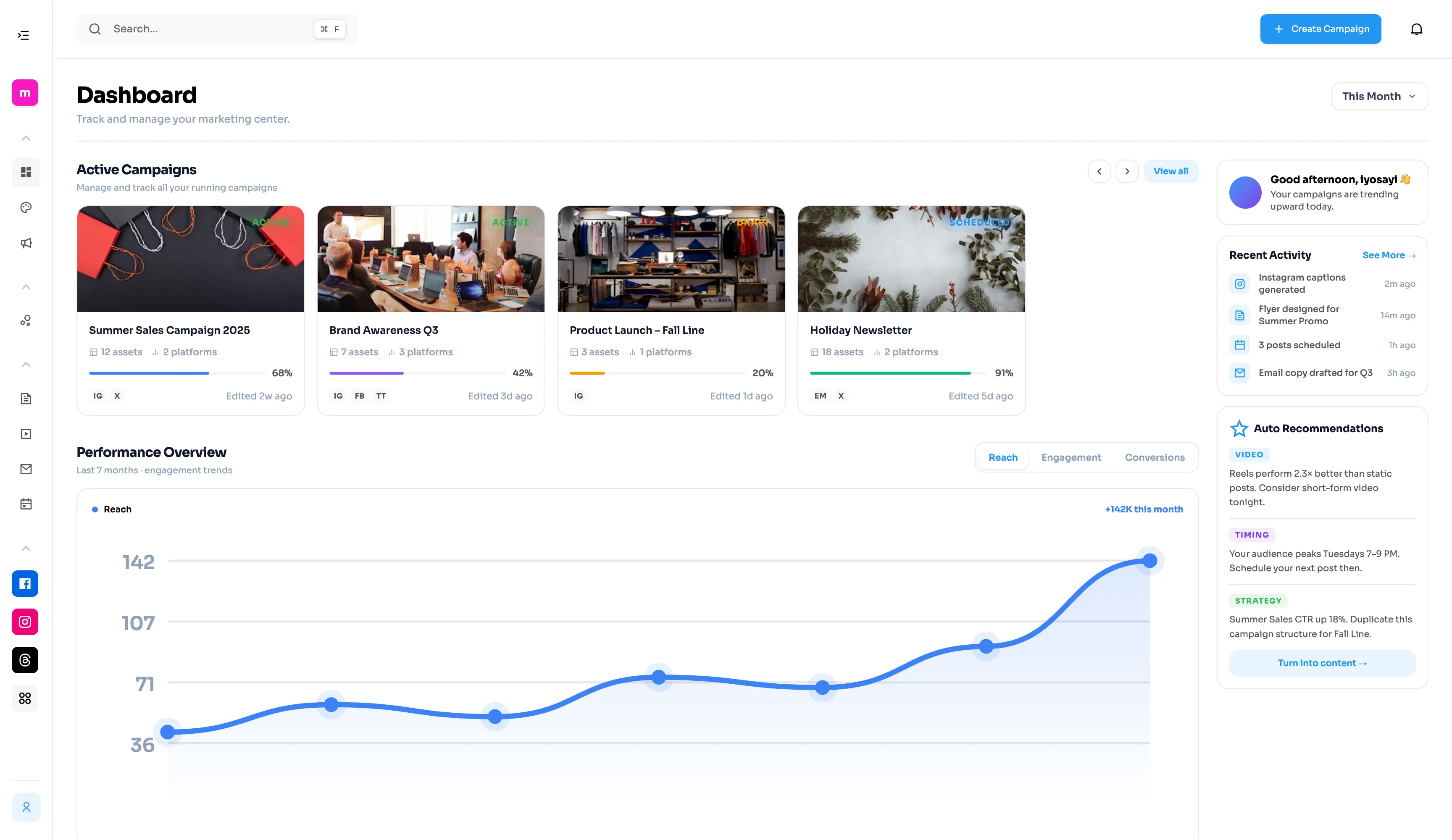This screenshot has height=840, width=1452.
Task: Click View all campaigns
Action: click(1171, 171)
